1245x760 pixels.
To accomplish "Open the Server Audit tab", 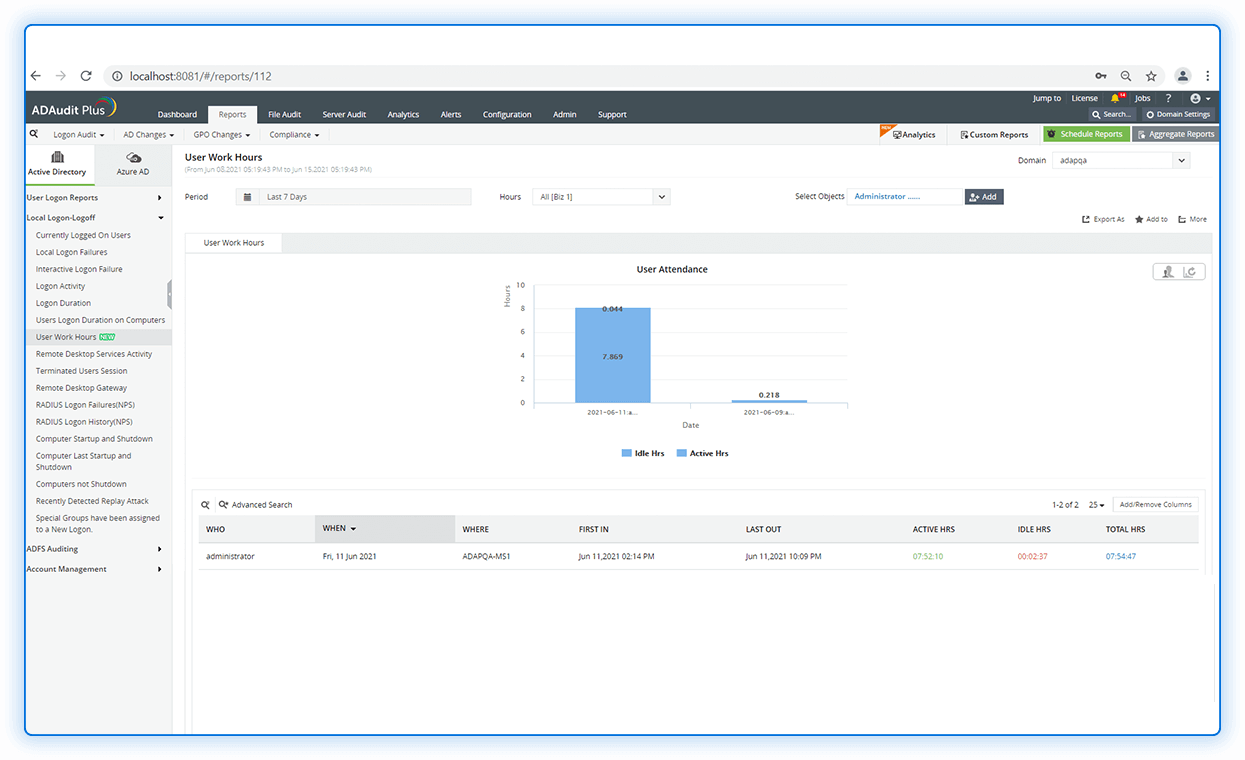I will tap(344, 115).
